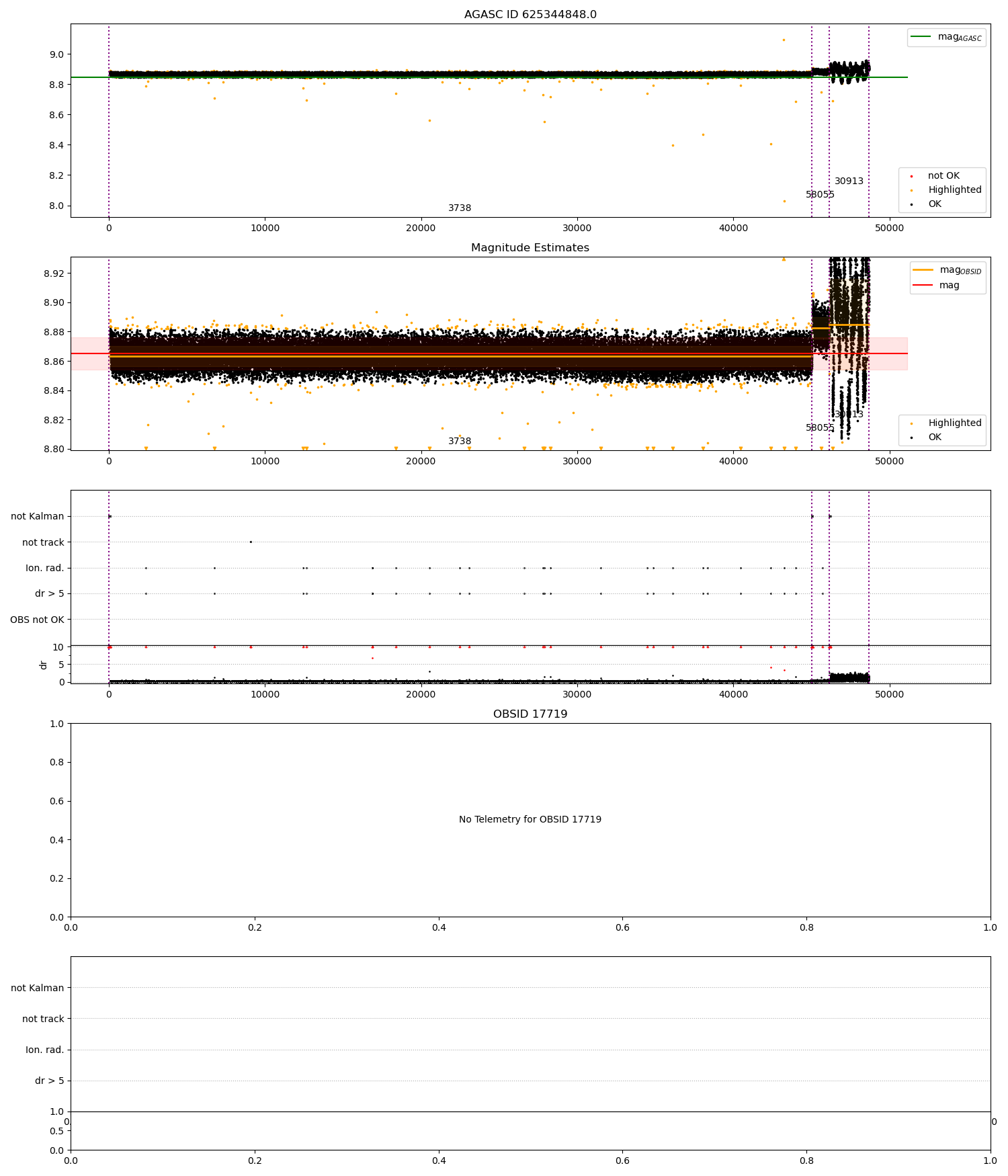Image resolution: width=1008 pixels, height=1176 pixels.
Task: Click the 8.84 y-axis tick label
Action: coord(54,390)
